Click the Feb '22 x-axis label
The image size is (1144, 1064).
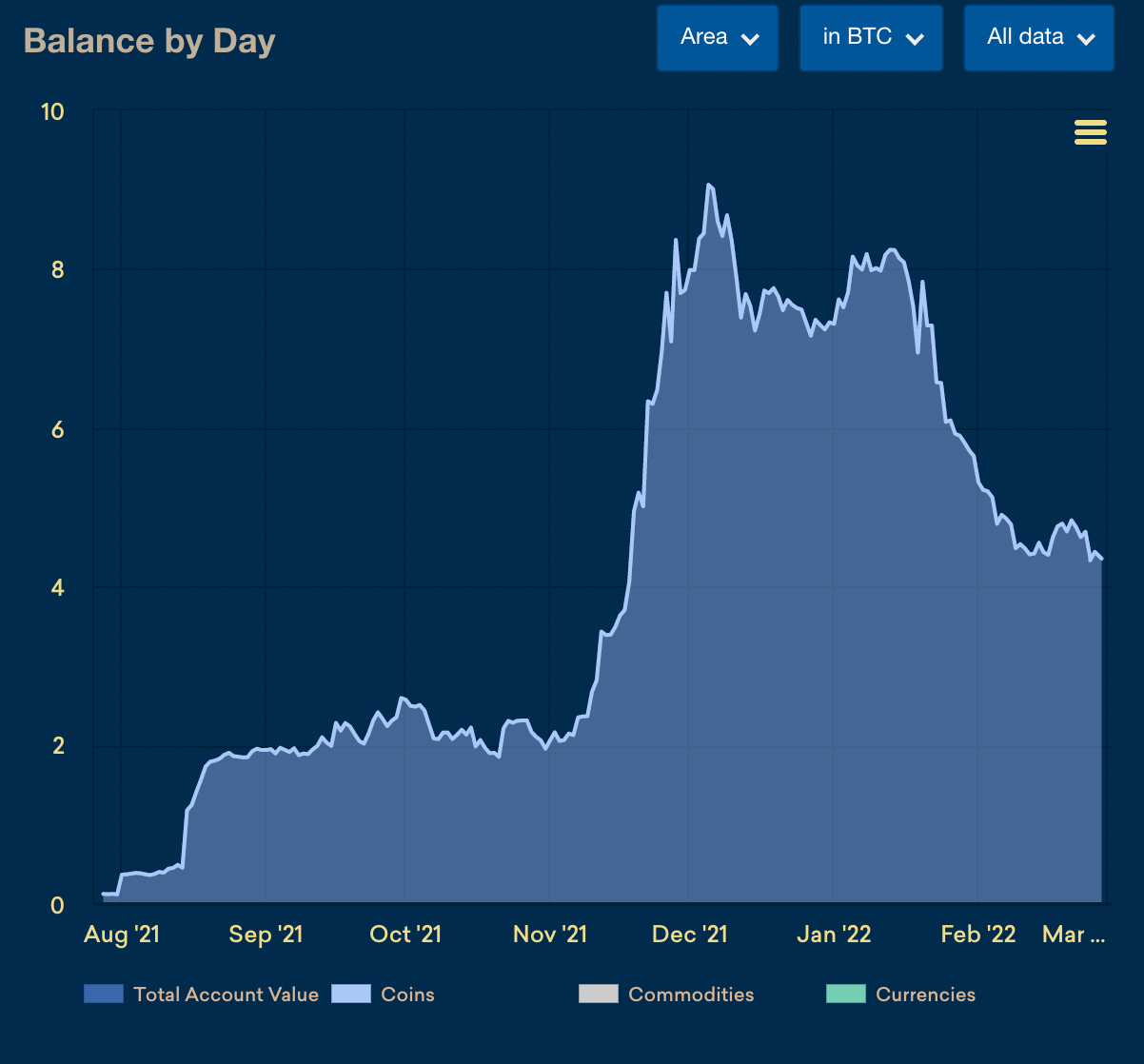pos(977,935)
